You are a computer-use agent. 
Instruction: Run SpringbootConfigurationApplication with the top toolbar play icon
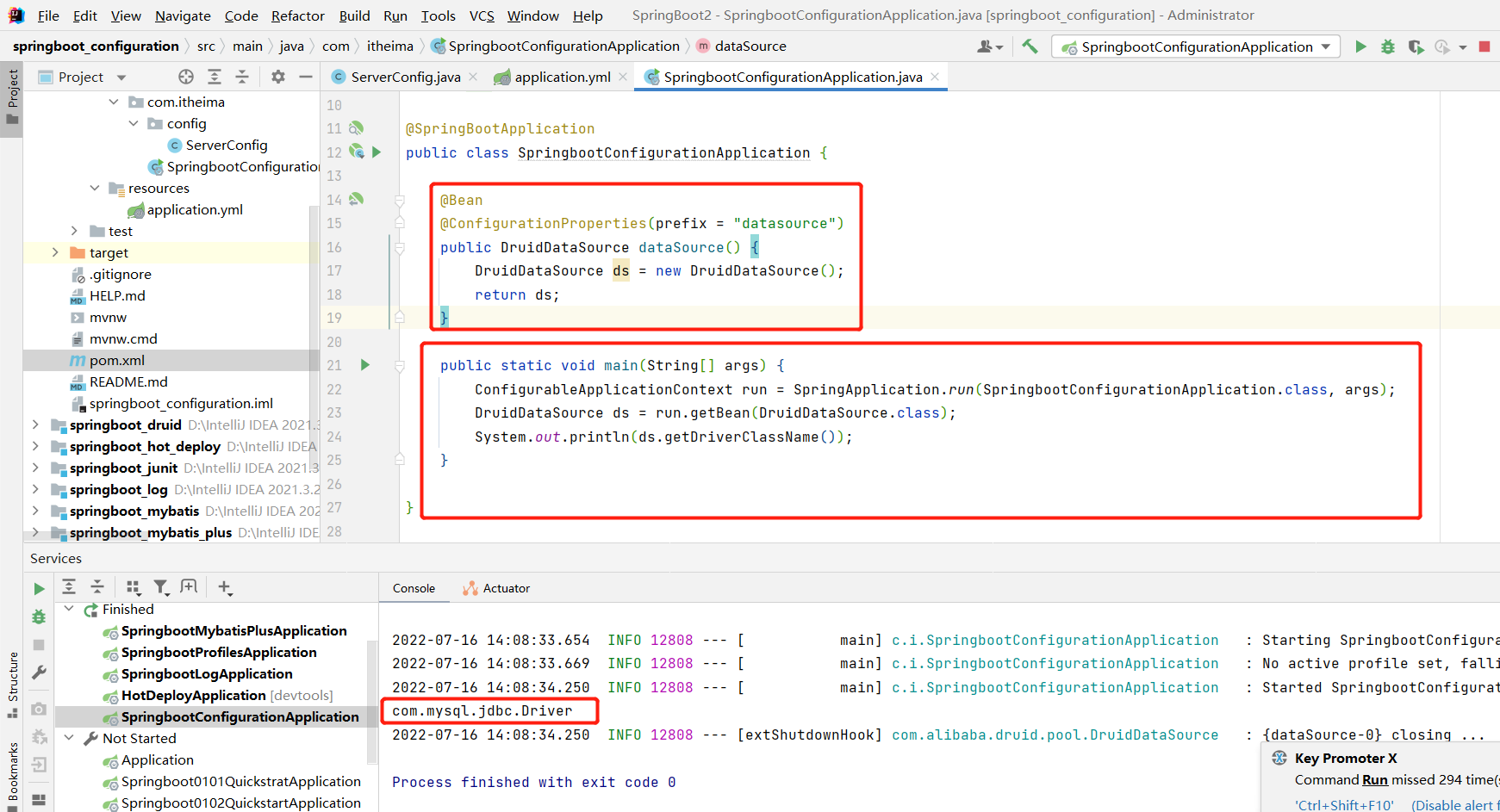(x=1360, y=46)
